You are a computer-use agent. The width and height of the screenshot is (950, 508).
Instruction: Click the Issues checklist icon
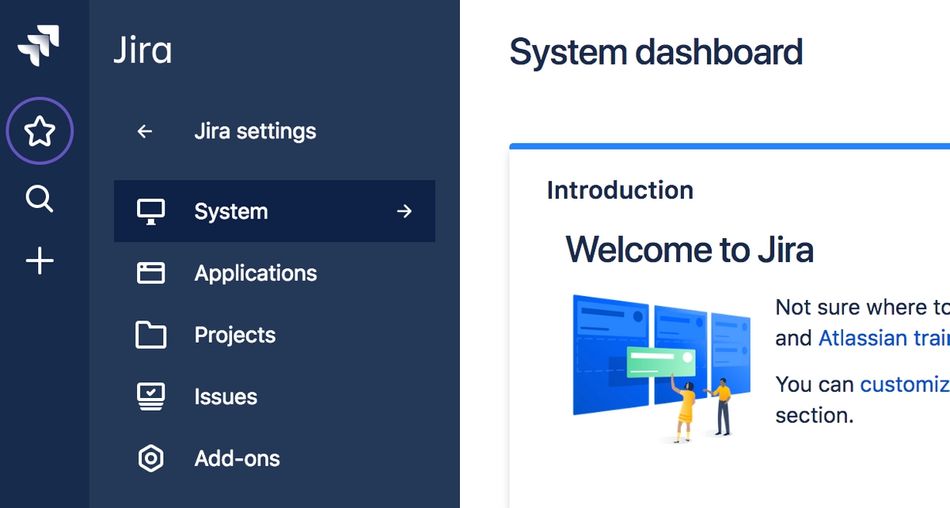coord(150,396)
